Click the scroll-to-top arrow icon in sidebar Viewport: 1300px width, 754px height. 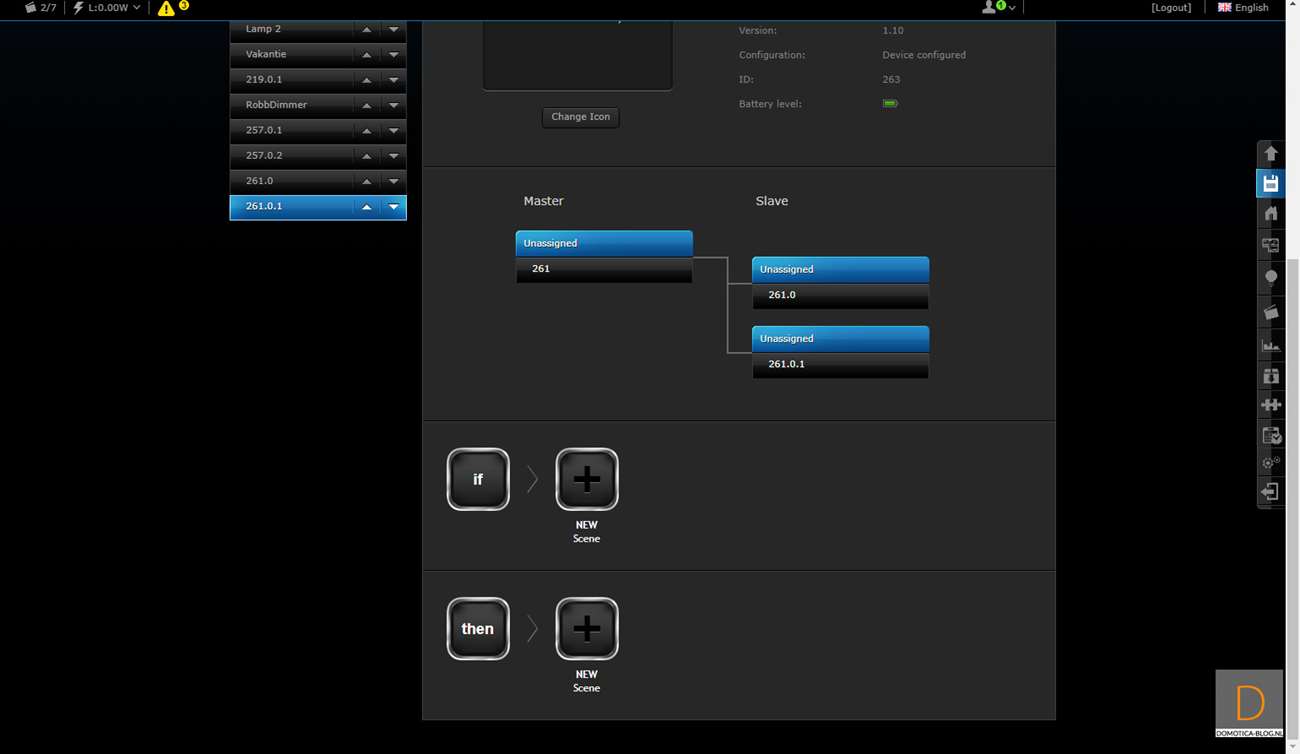pyautogui.click(x=1270, y=154)
